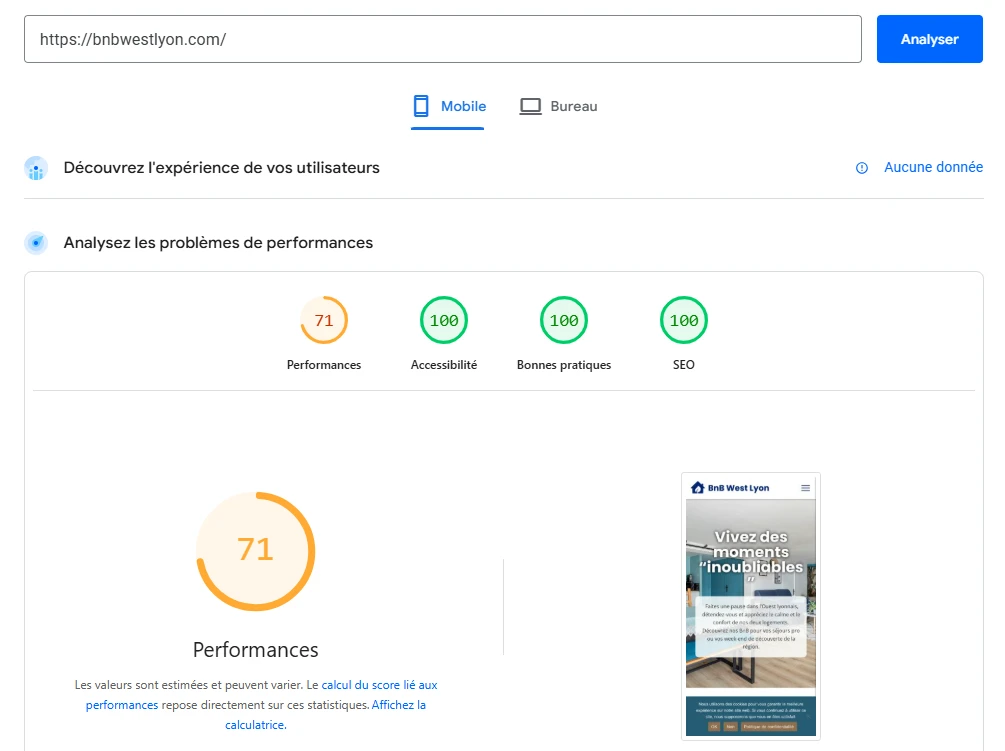This screenshot has width=1005, height=751.
Task: Click the 100 SEO score badge
Action: click(x=683, y=320)
